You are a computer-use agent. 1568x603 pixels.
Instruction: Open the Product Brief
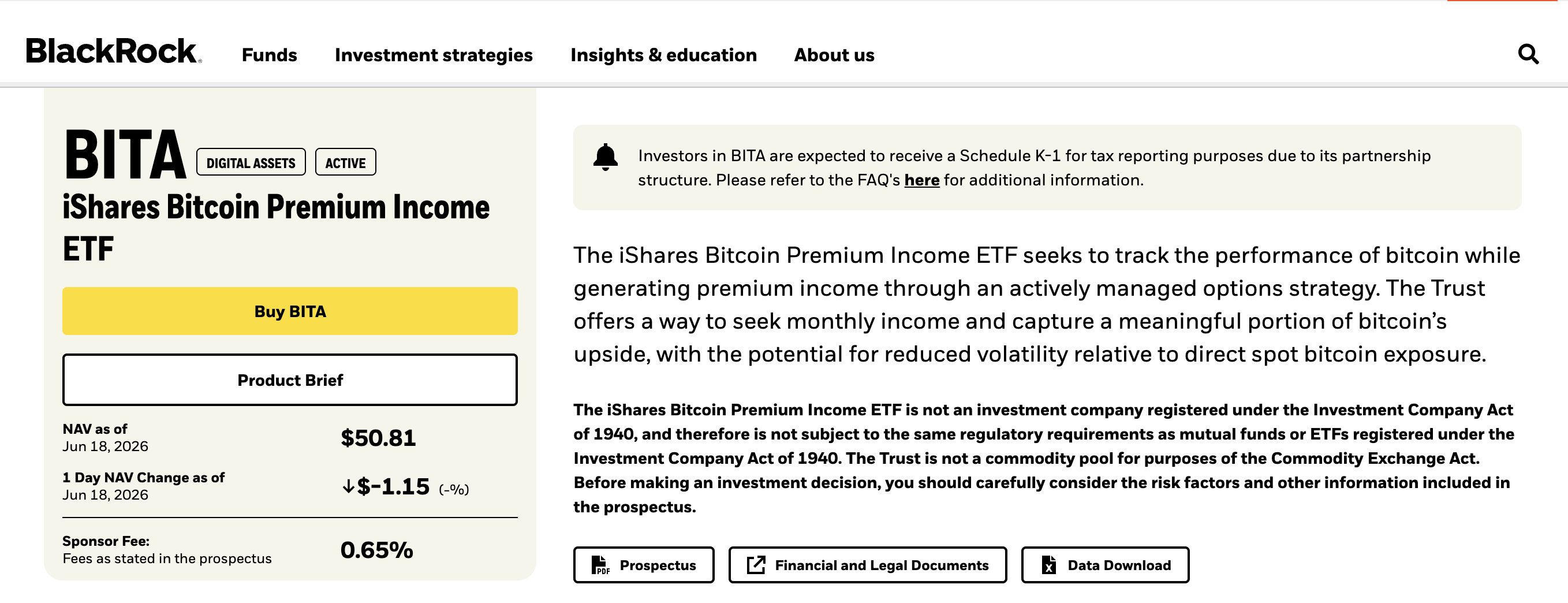click(x=290, y=380)
